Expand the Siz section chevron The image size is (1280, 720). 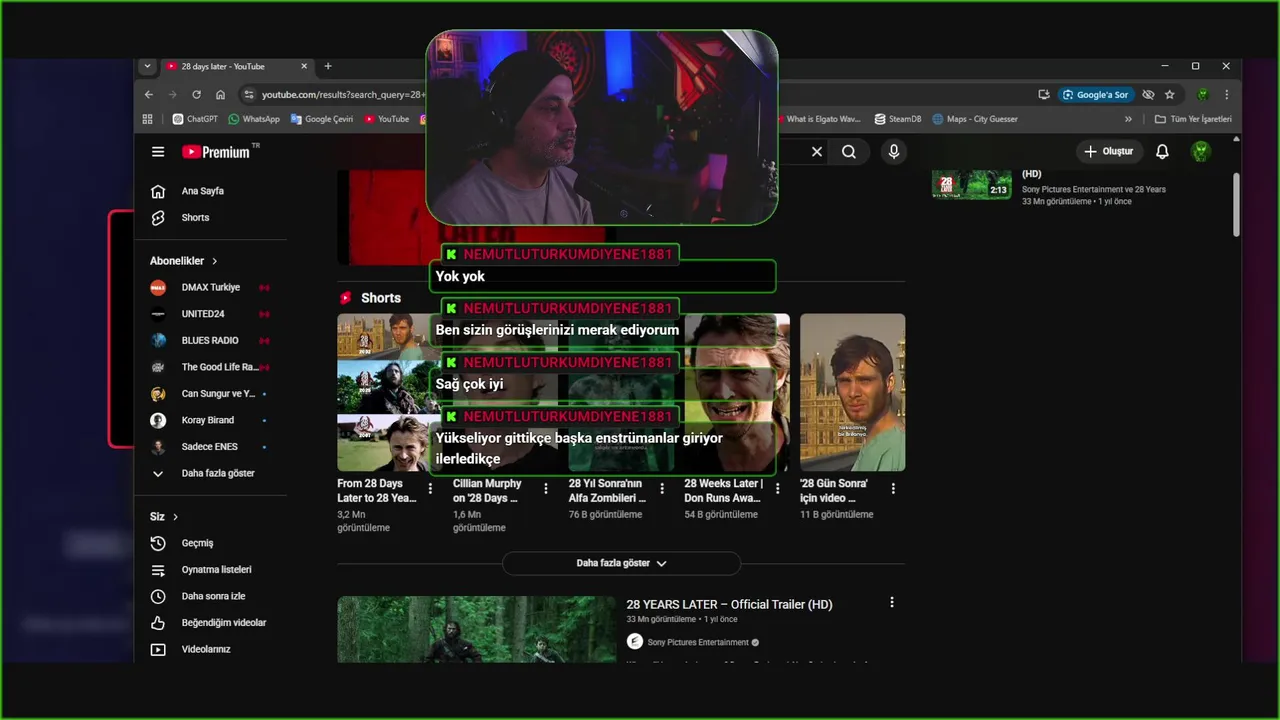click(175, 517)
